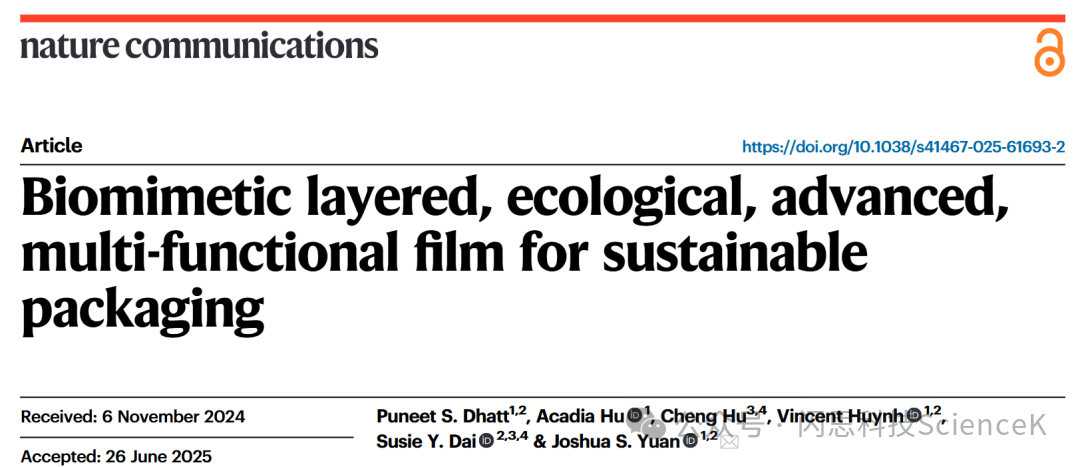Open Joshua S. Yuan's ORCID icon
The height and width of the screenshot is (467, 1080).
[690, 441]
